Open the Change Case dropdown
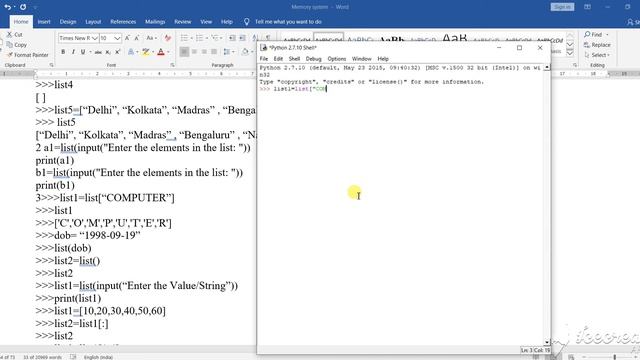 tap(151, 38)
